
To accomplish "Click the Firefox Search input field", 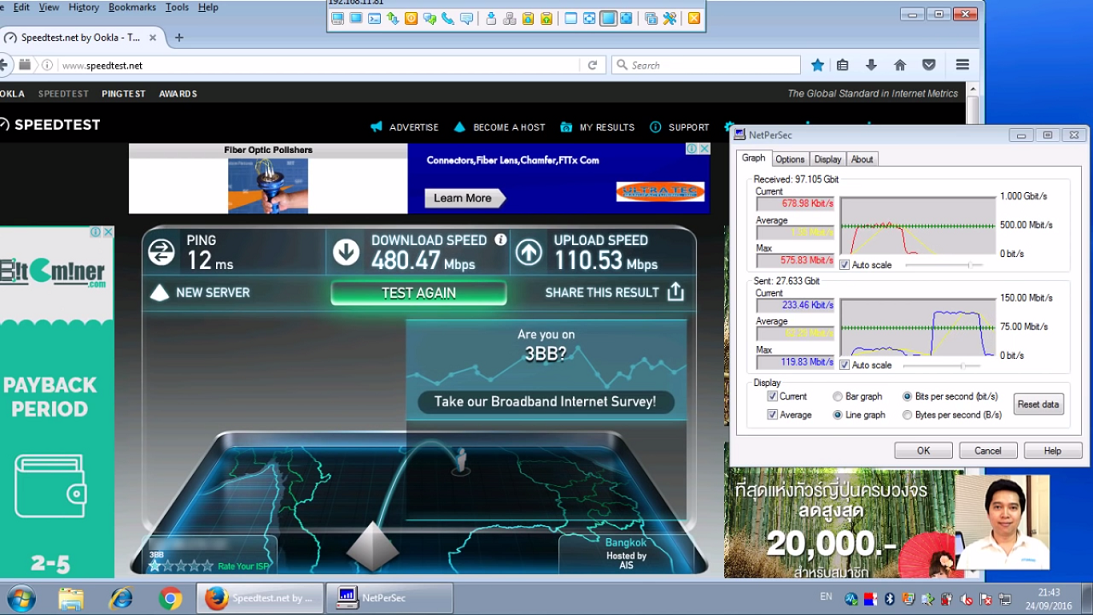I will 706,65.
